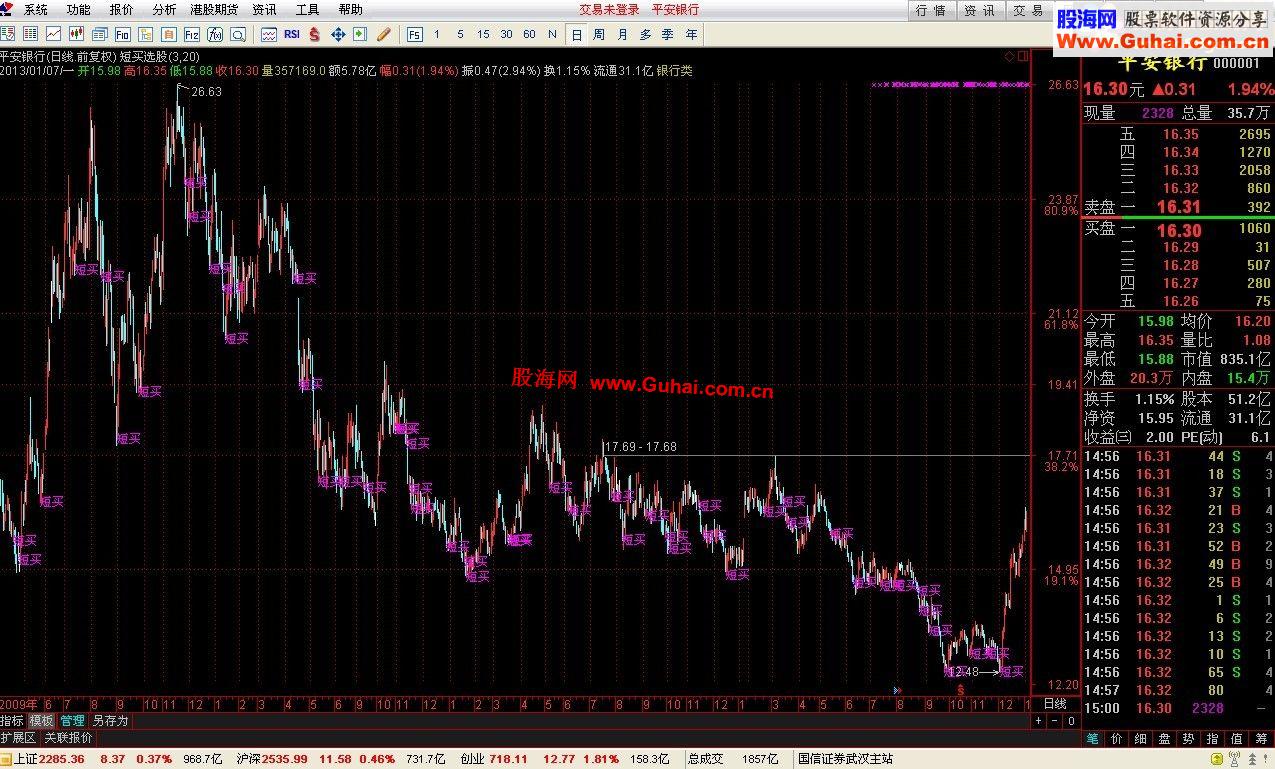
Task: Click the 另存为 button below chart
Action: pos(110,720)
